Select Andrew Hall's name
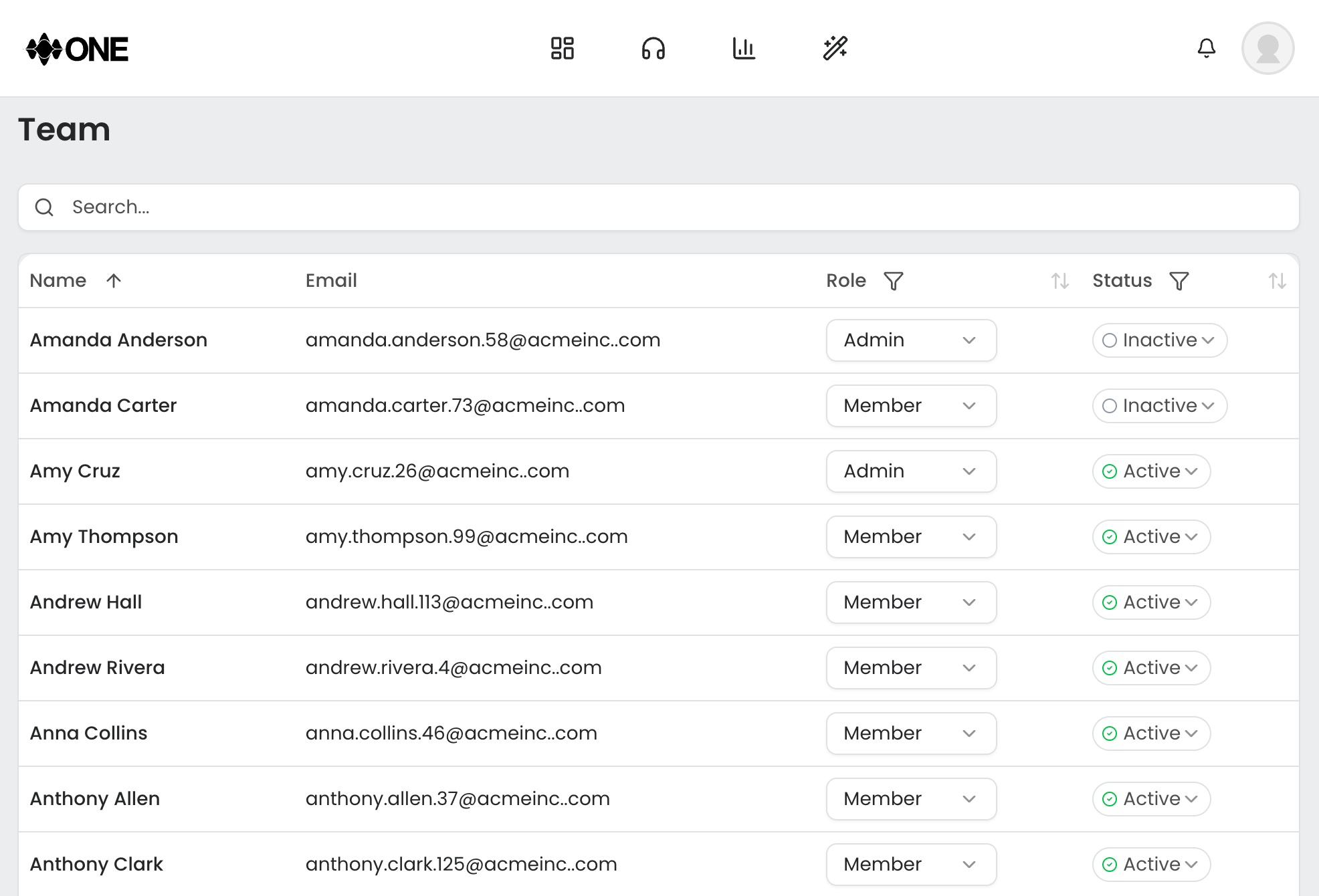This screenshot has height=896, width=1319. click(86, 602)
